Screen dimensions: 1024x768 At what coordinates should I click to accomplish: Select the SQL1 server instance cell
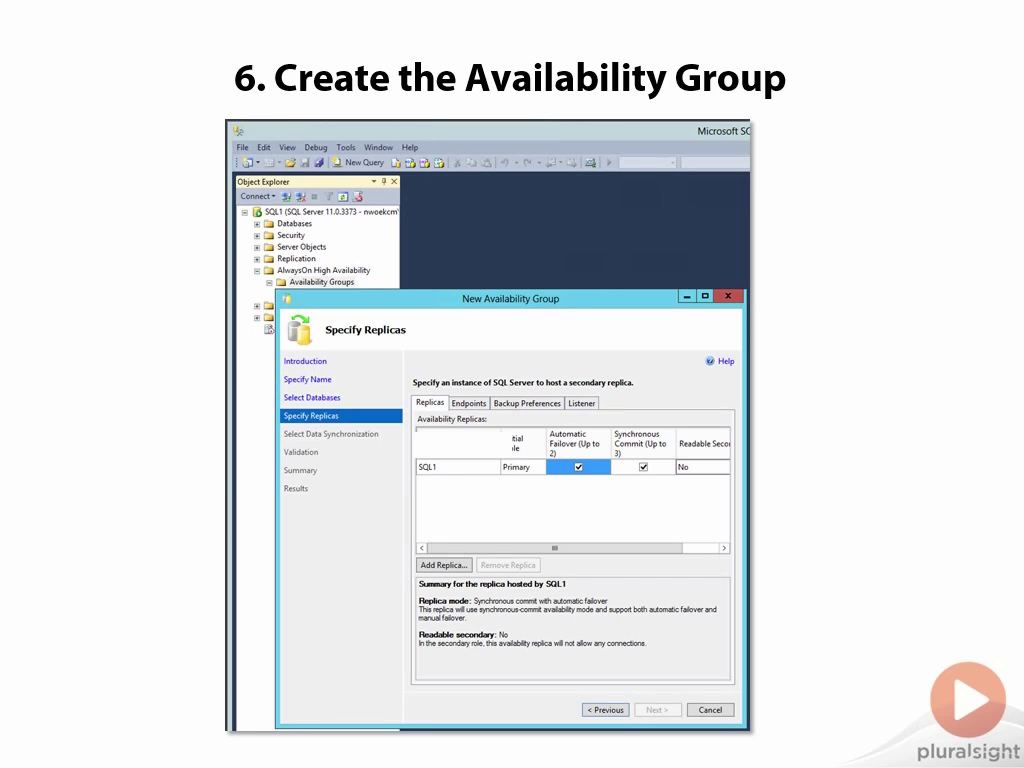click(458, 467)
